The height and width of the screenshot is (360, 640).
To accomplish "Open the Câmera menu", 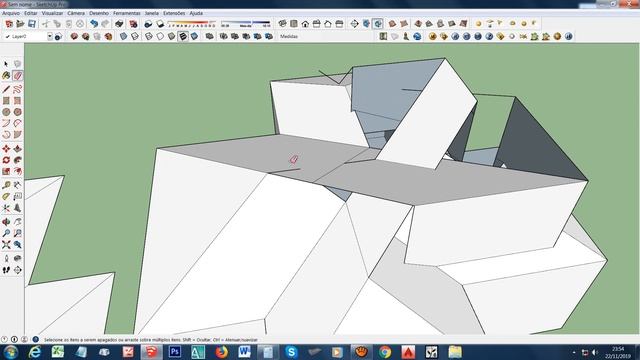I will (76, 13).
